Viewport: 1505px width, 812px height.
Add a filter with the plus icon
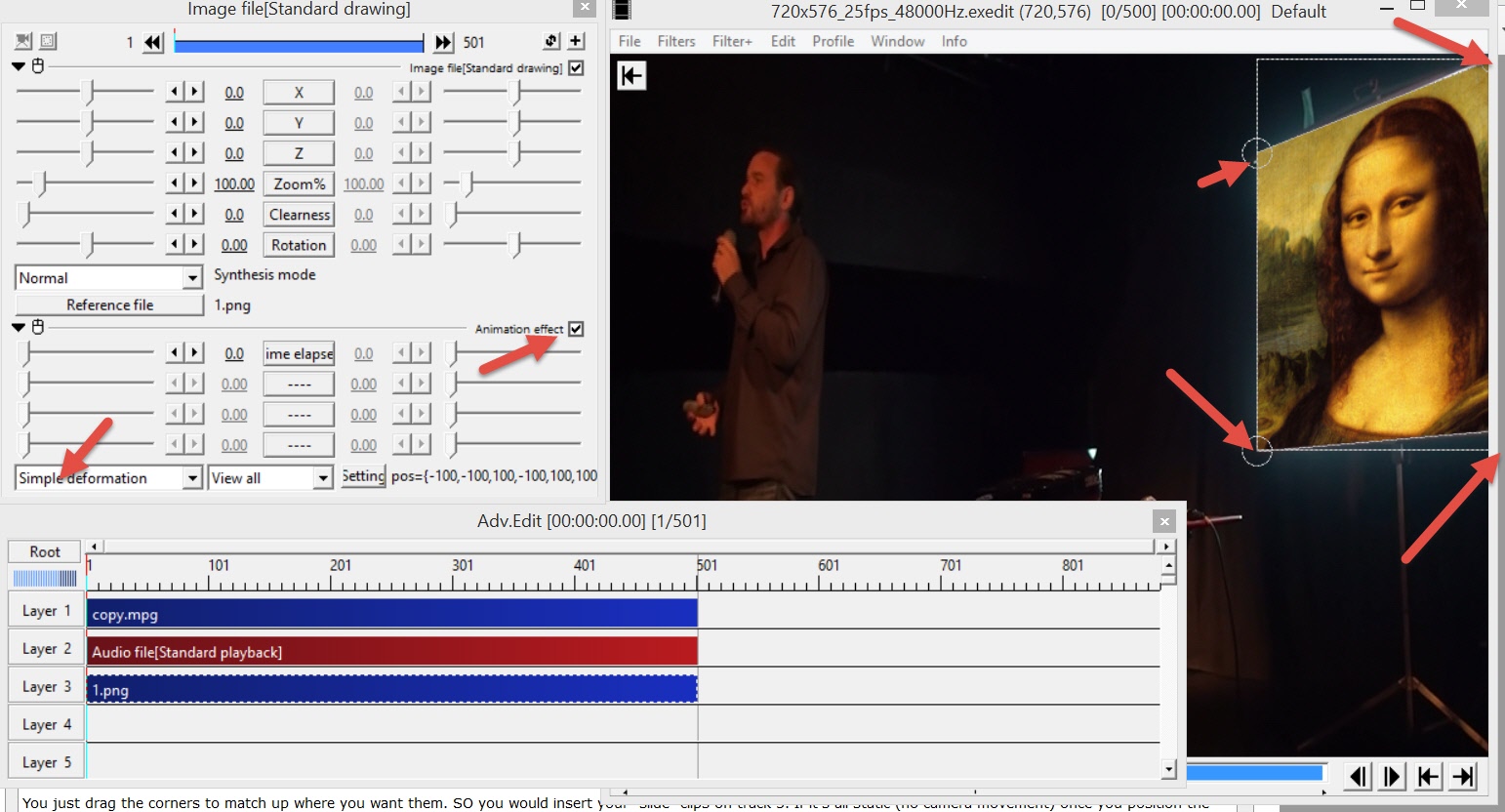[577, 41]
